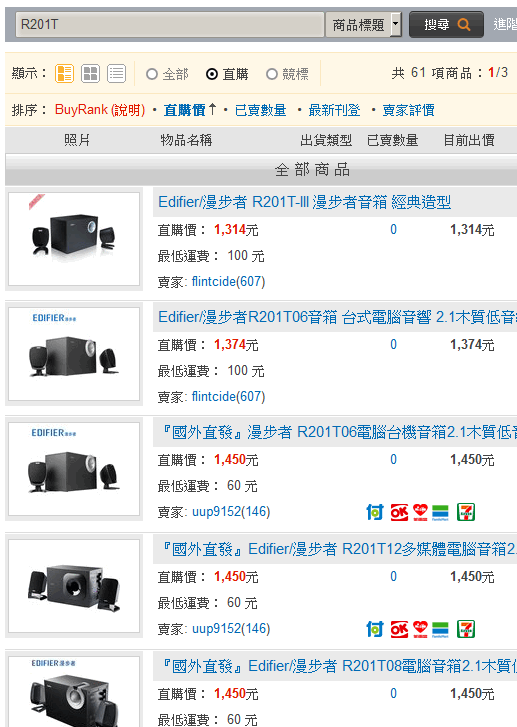Switch to text-only list view icon
Screen dimensions: 517x727
[x=116, y=74]
